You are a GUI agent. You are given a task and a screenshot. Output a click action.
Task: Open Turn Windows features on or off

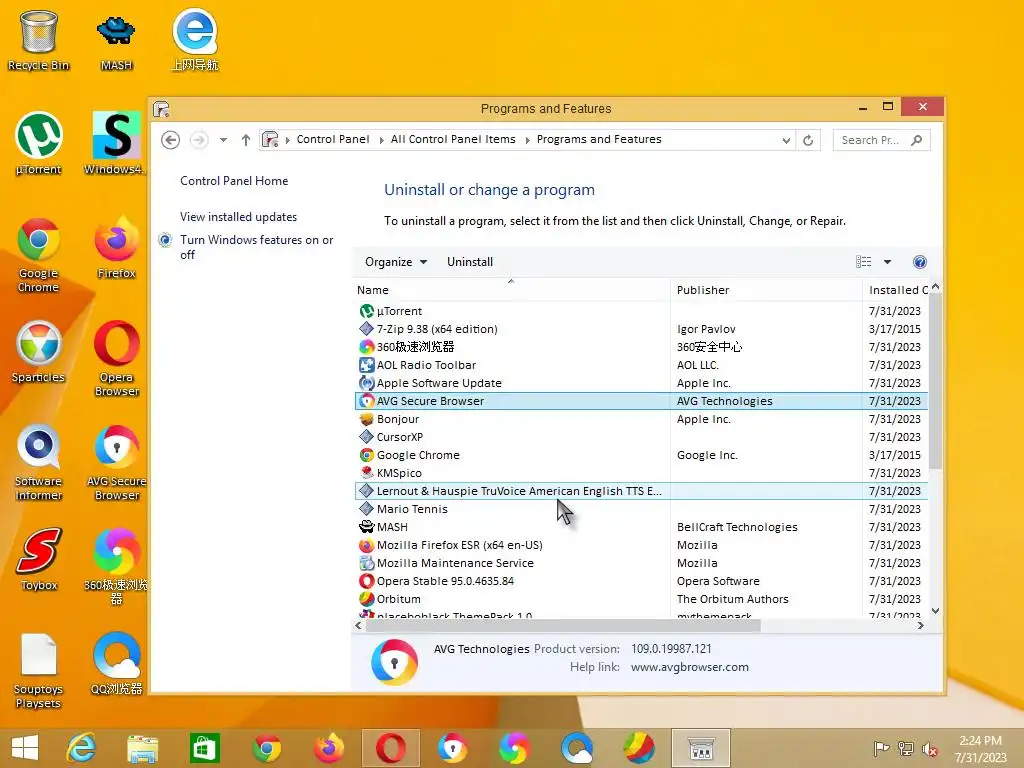coord(256,247)
